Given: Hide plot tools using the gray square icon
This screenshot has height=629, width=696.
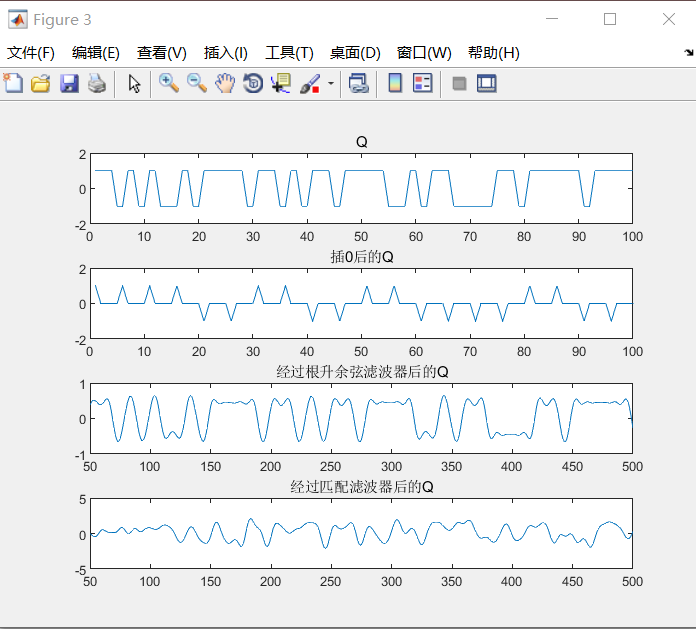Looking at the screenshot, I should (x=459, y=83).
